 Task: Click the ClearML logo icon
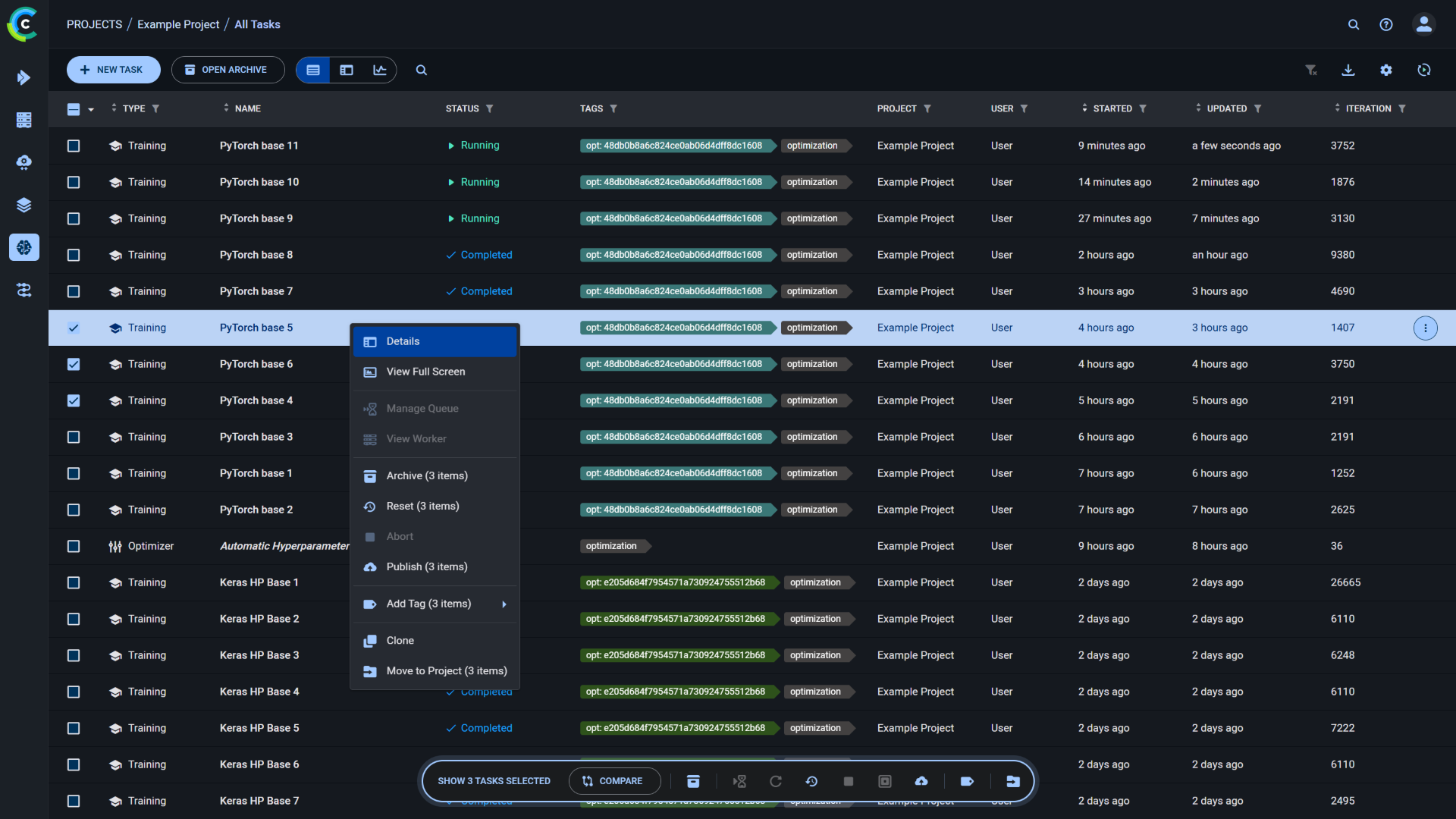pyautogui.click(x=23, y=24)
